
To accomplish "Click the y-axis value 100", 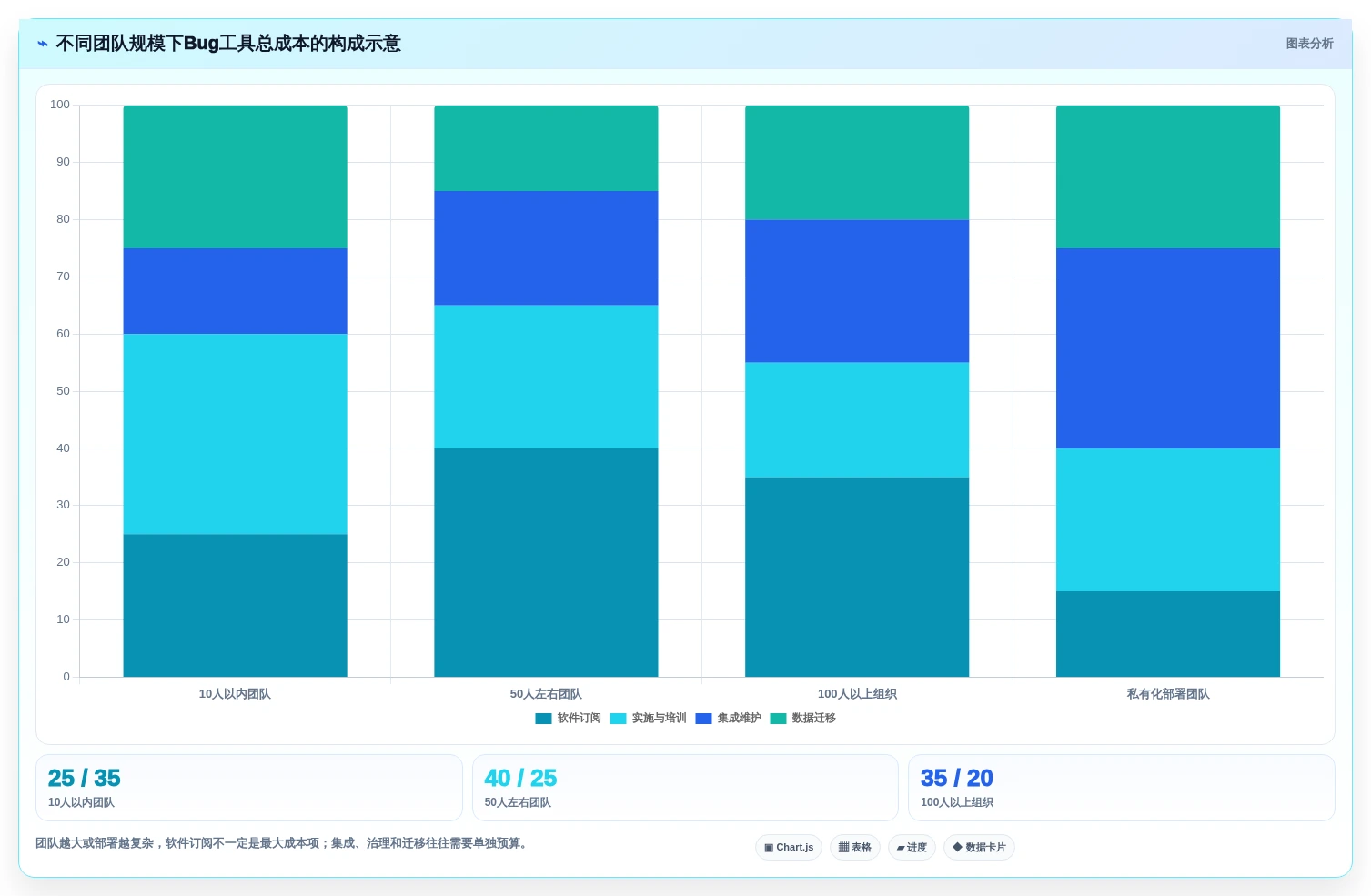I will [60, 105].
